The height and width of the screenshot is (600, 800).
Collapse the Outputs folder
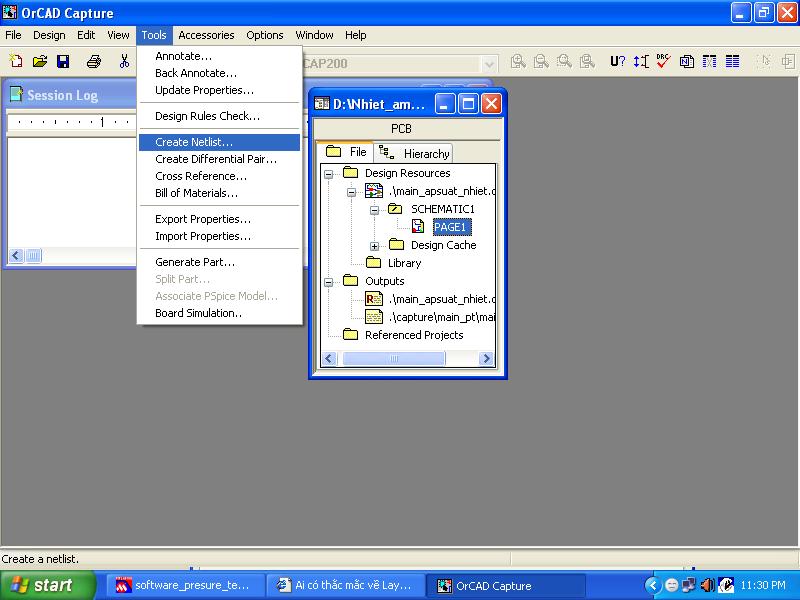click(329, 282)
